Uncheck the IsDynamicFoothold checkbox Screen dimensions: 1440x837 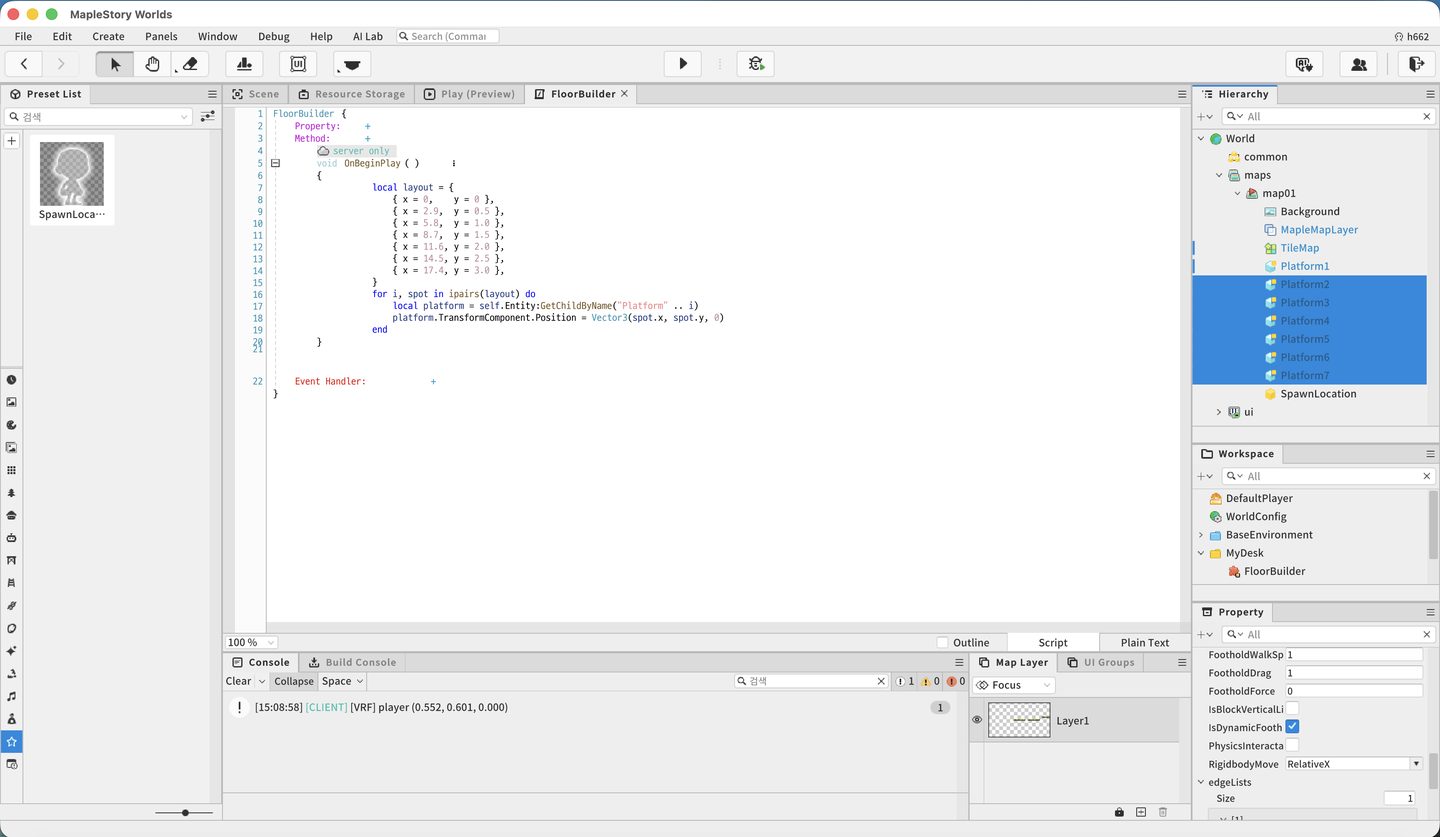[1293, 727]
